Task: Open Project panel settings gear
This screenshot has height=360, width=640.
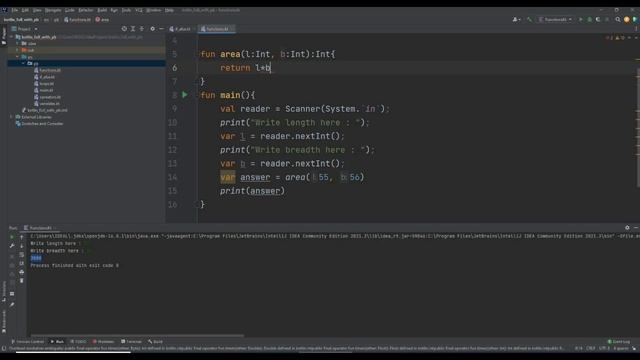Action: point(153,29)
